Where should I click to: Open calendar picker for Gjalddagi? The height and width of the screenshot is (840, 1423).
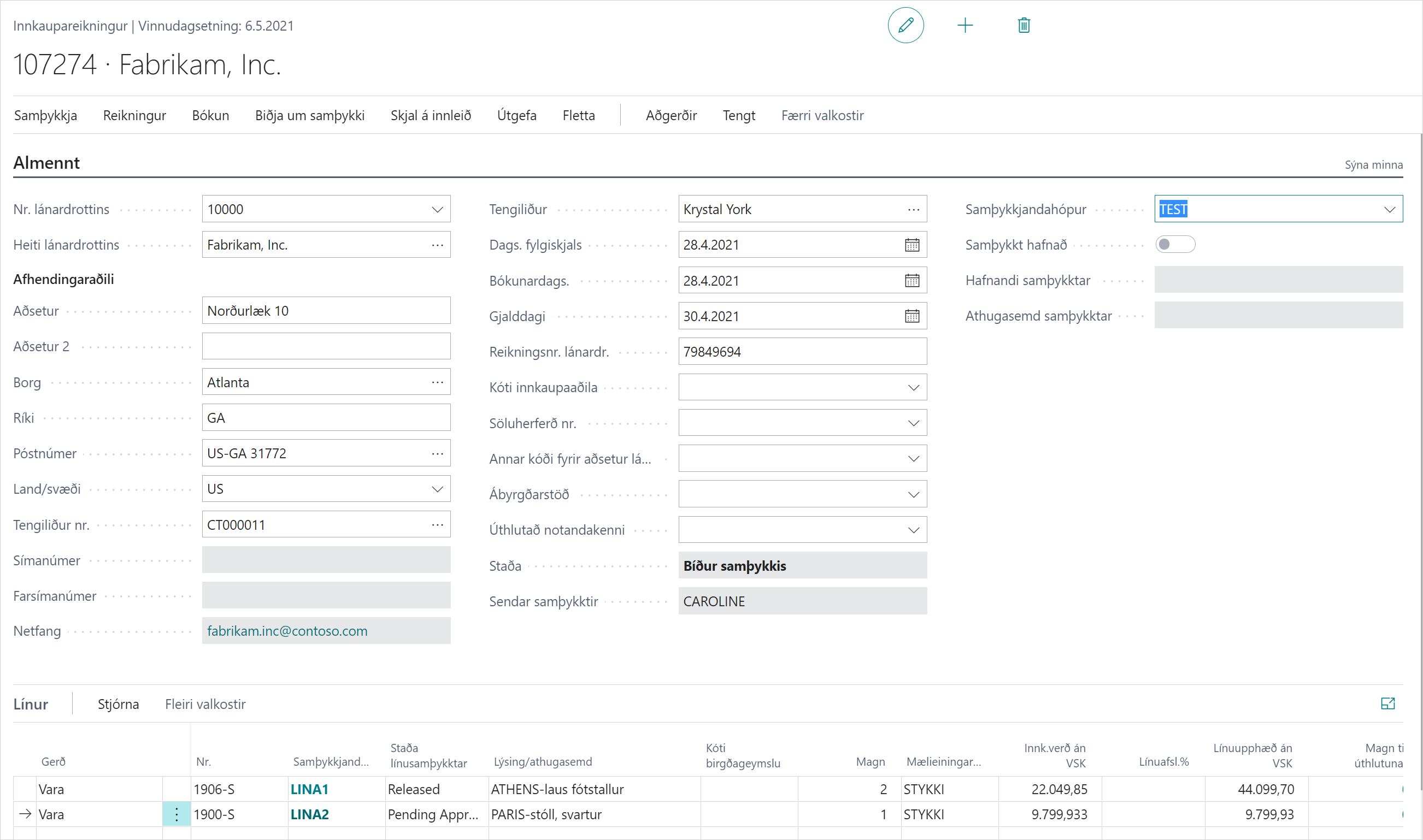coord(912,316)
